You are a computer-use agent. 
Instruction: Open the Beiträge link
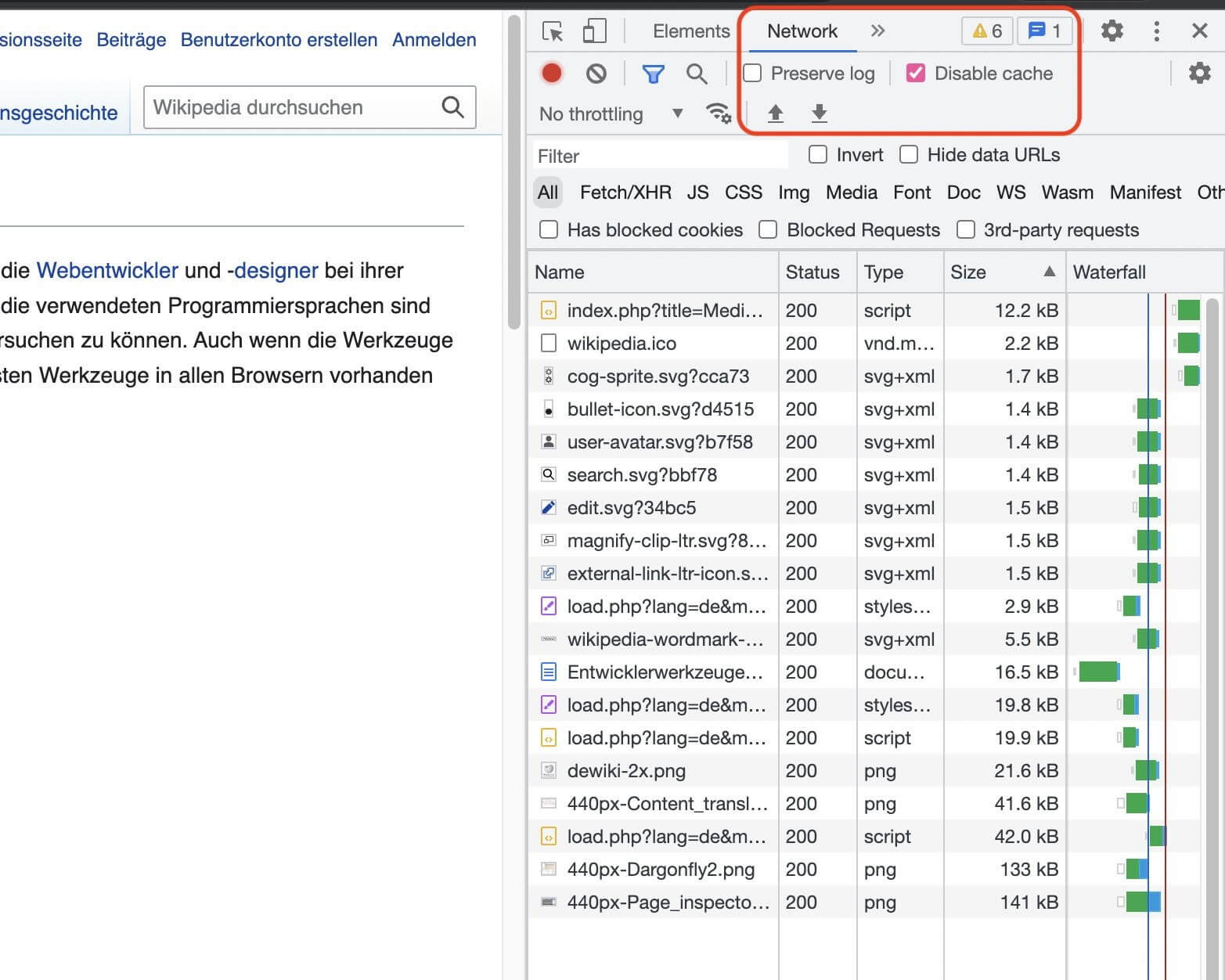tap(131, 40)
